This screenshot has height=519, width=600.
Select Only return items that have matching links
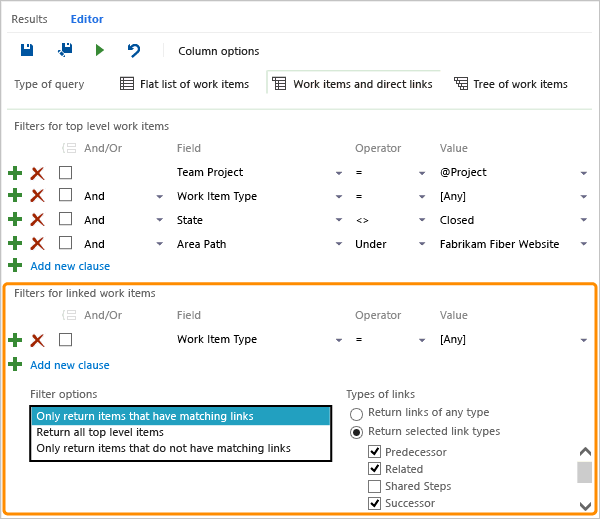click(180, 416)
